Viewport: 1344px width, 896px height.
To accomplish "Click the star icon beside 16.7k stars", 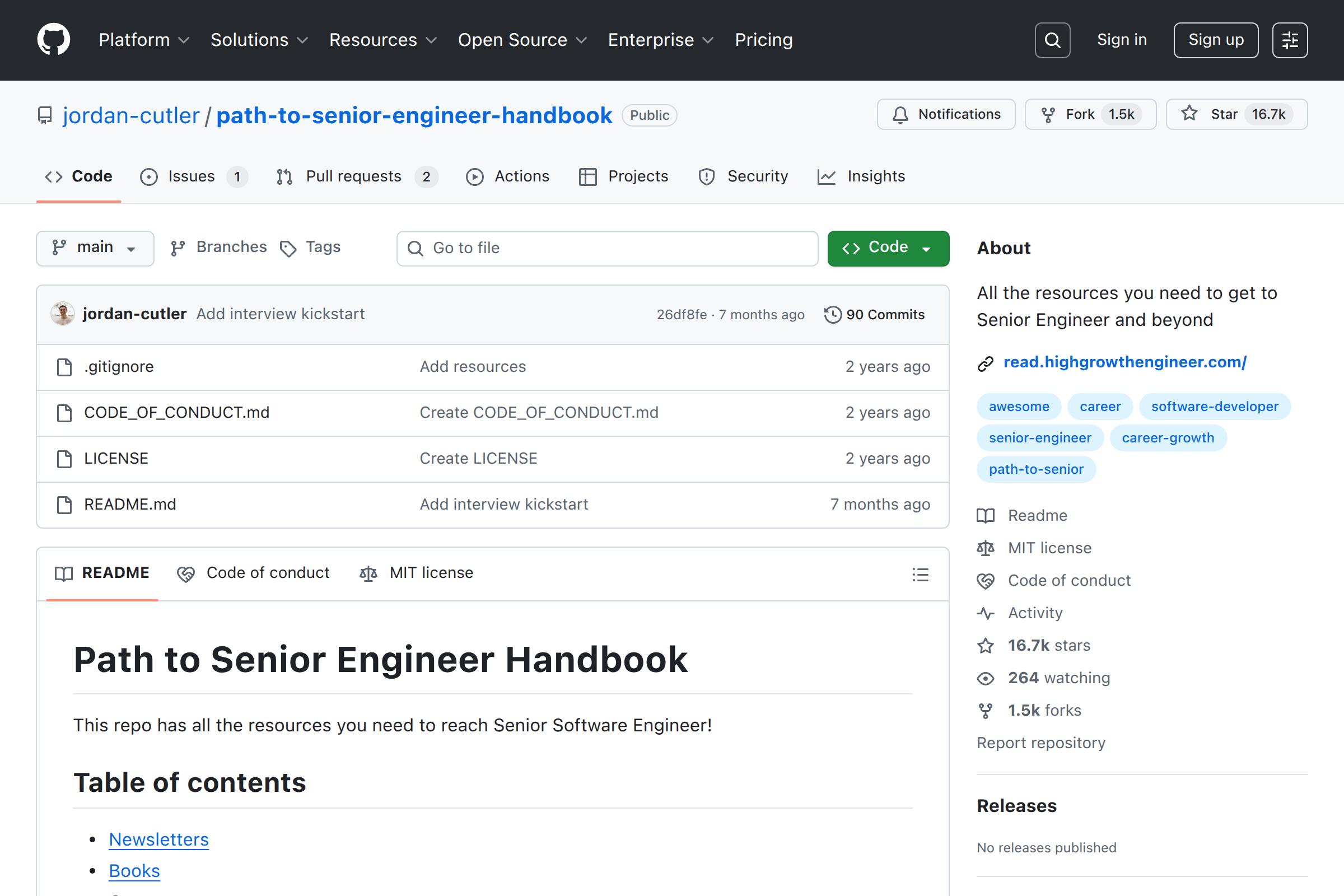I will point(986,646).
